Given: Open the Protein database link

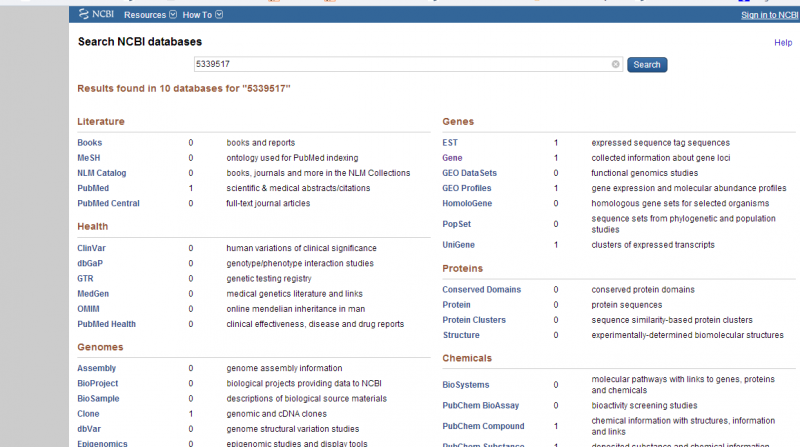Looking at the screenshot, I should pos(457,305).
